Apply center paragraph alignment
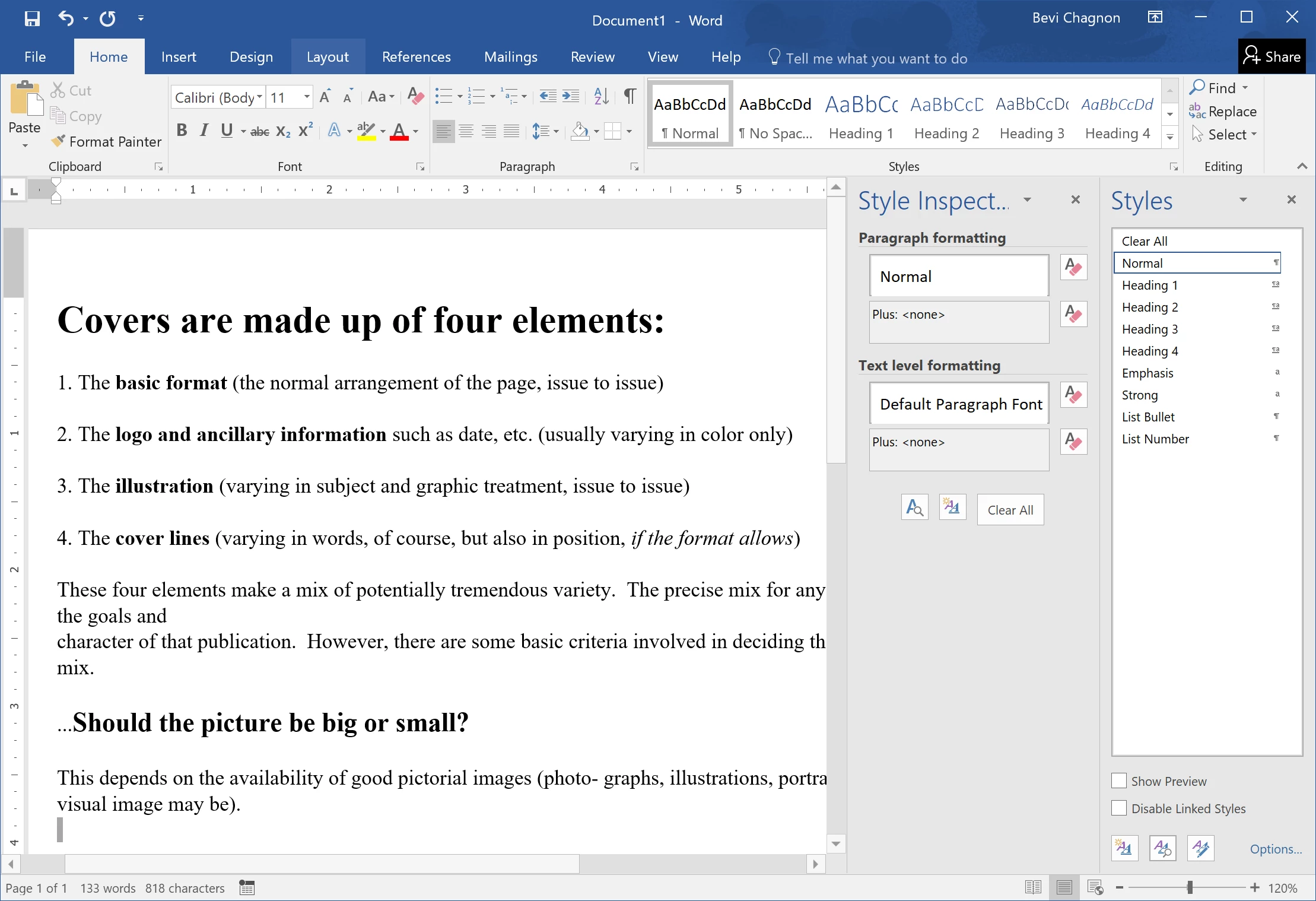The height and width of the screenshot is (901, 1316). pyautogui.click(x=466, y=131)
